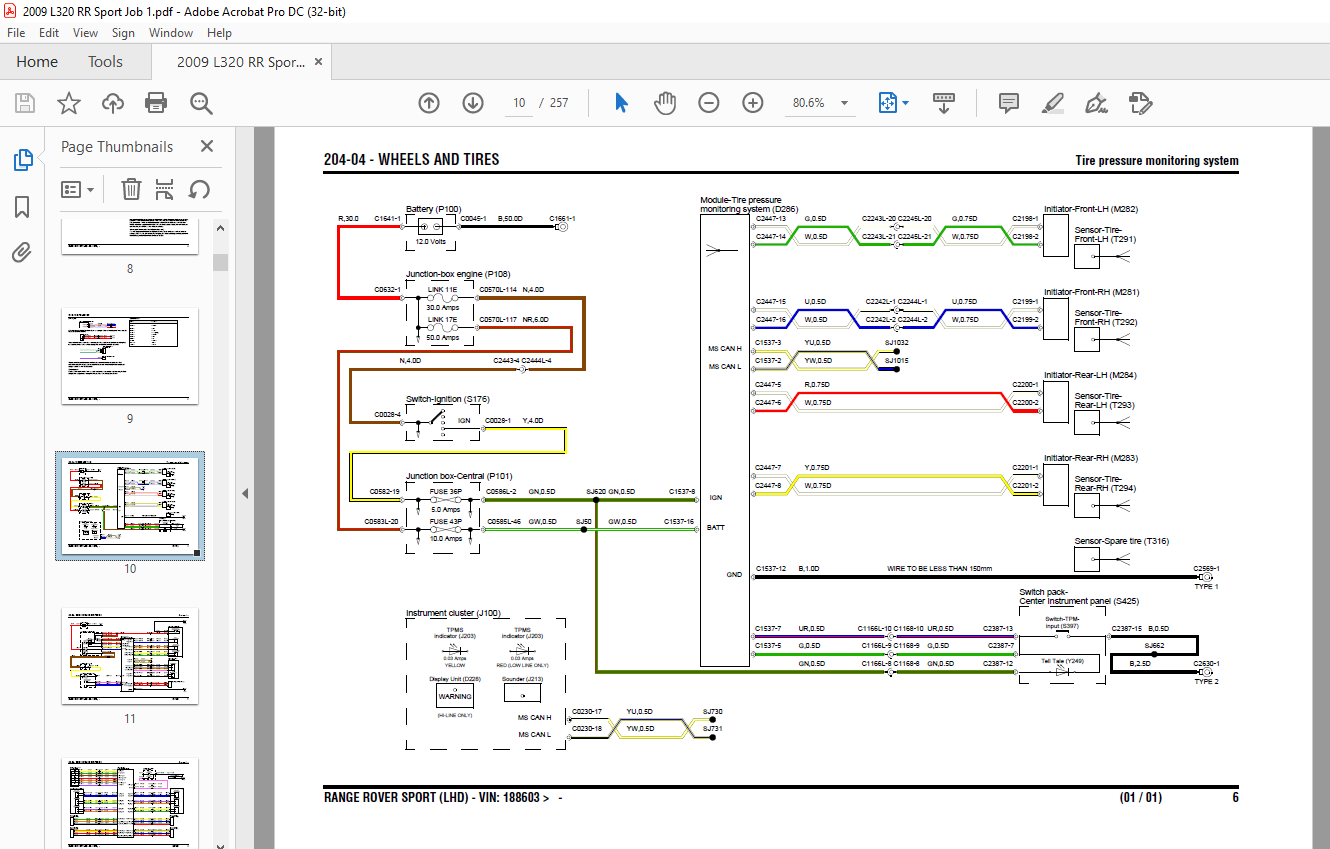The height and width of the screenshot is (849, 1330).
Task: Select the 2009 L320 RR Sport document tab
Action: [241, 62]
